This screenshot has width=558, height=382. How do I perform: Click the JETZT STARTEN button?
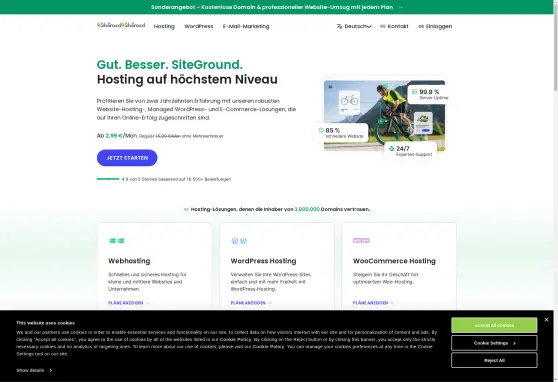tap(127, 158)
